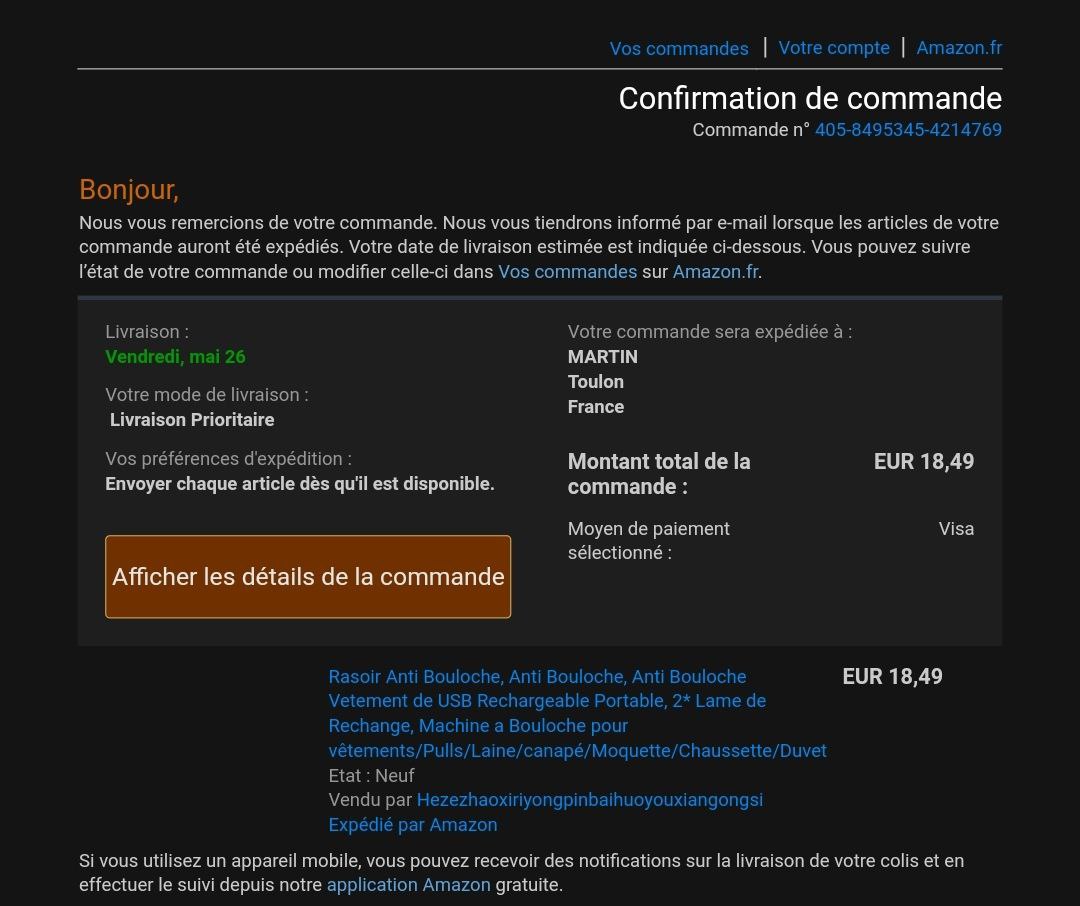Click the Visa payment method text
This screenshot has height=906, width=1080.
tap(956, 528)
